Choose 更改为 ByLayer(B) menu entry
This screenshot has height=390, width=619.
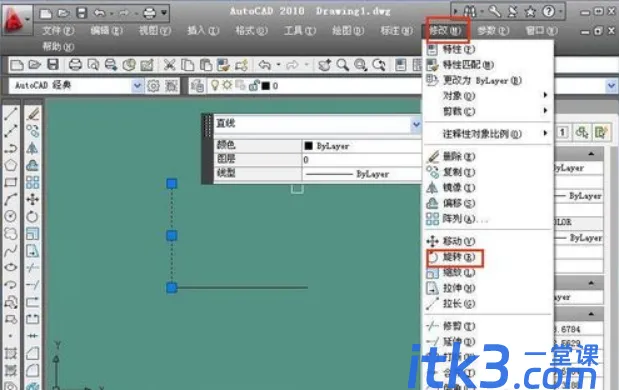pos(488,80)
